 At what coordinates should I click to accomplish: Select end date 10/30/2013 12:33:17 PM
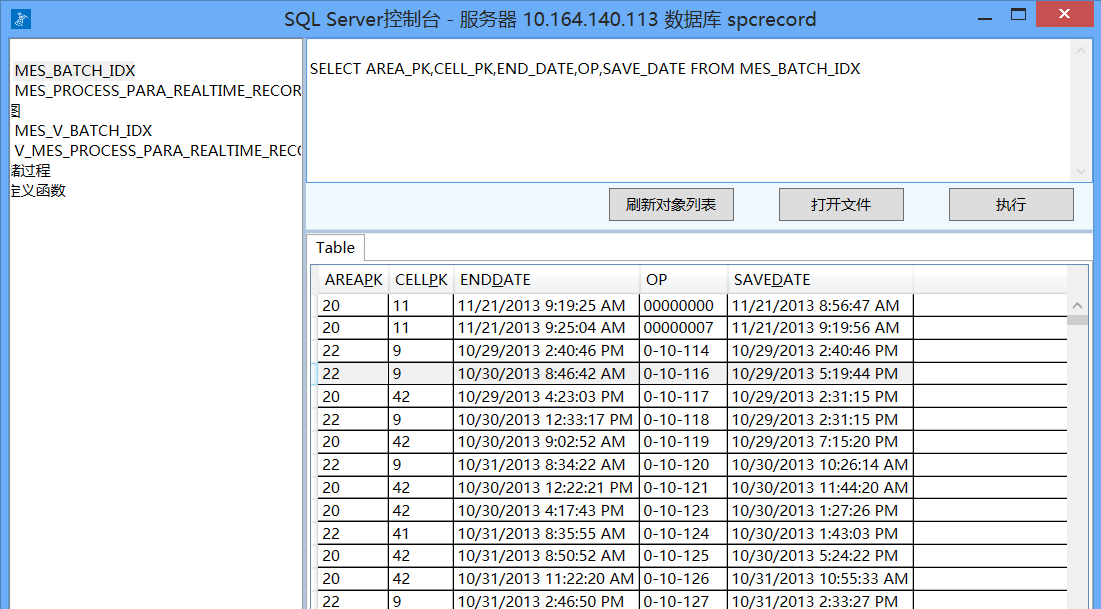point(546,419)
